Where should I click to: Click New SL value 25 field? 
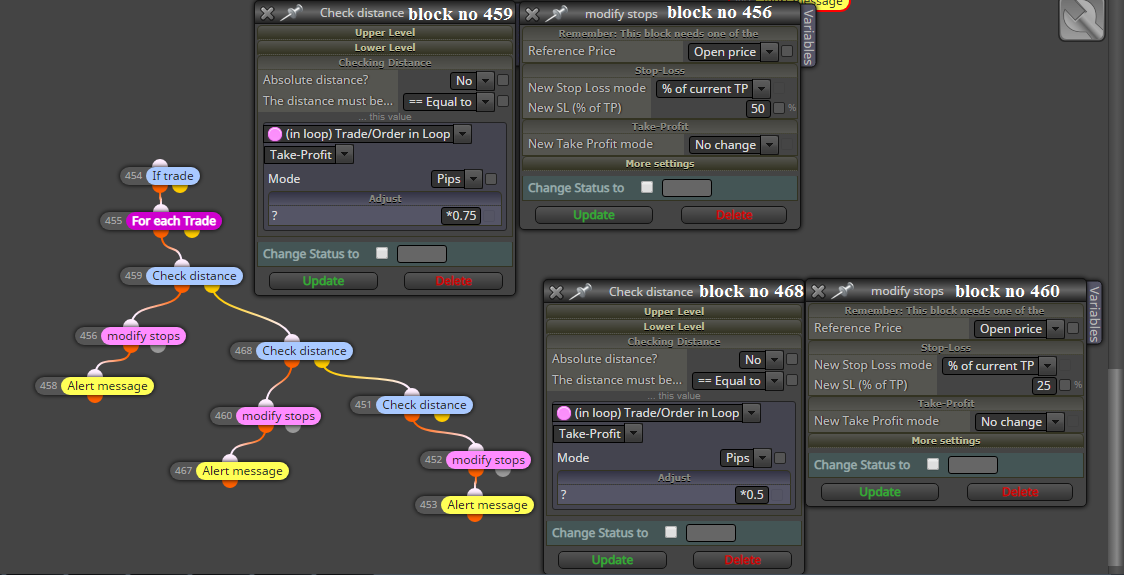[1043, 386]
